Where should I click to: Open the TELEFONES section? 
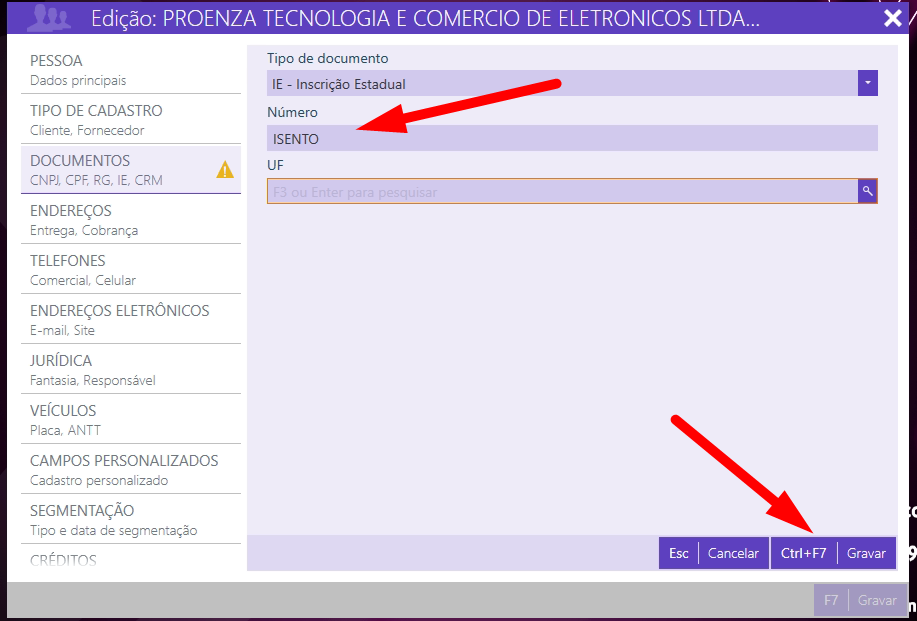(130, 270)
